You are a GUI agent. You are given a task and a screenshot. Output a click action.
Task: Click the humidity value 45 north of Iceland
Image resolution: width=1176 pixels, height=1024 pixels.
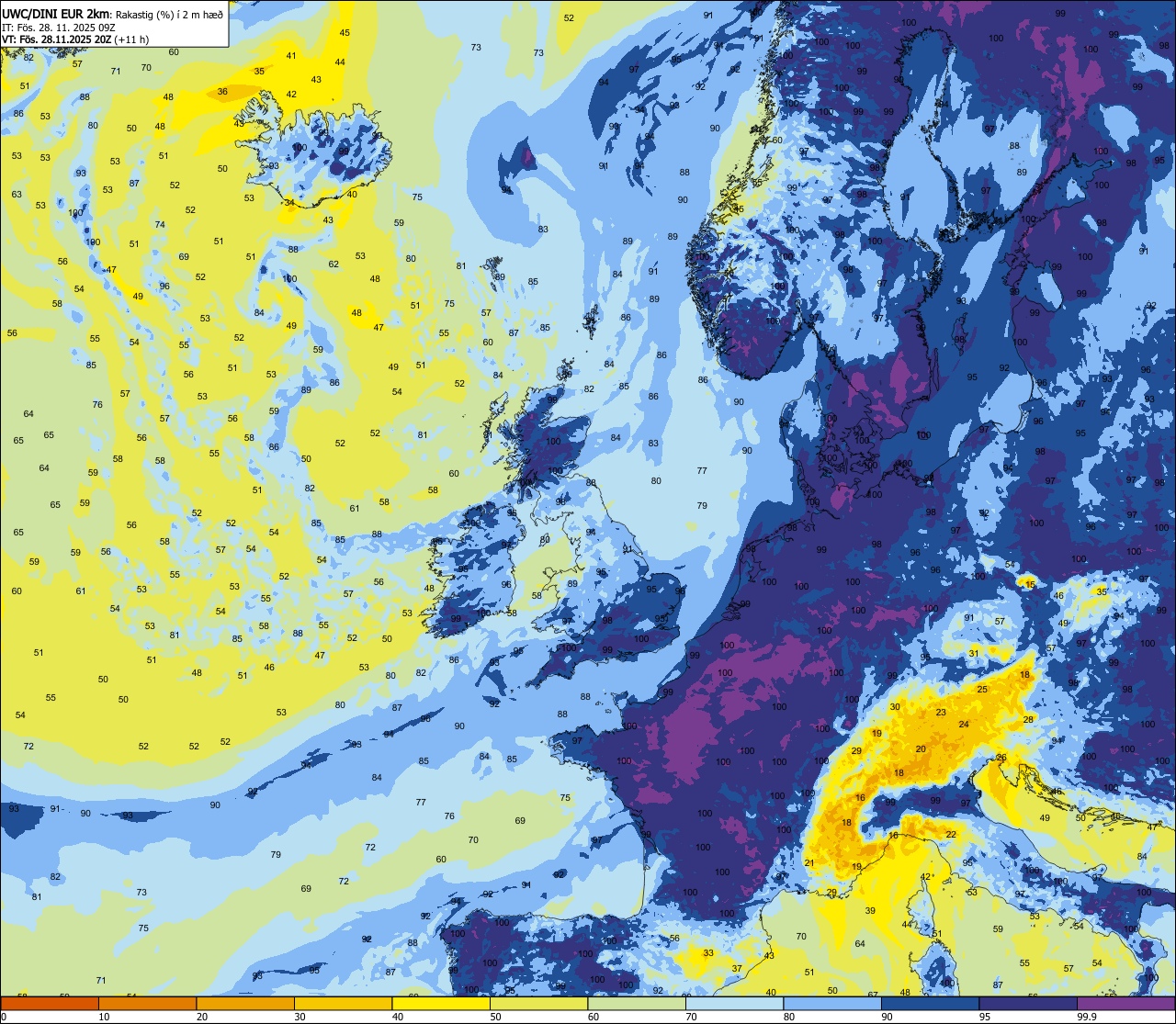(x=345, y=33)
